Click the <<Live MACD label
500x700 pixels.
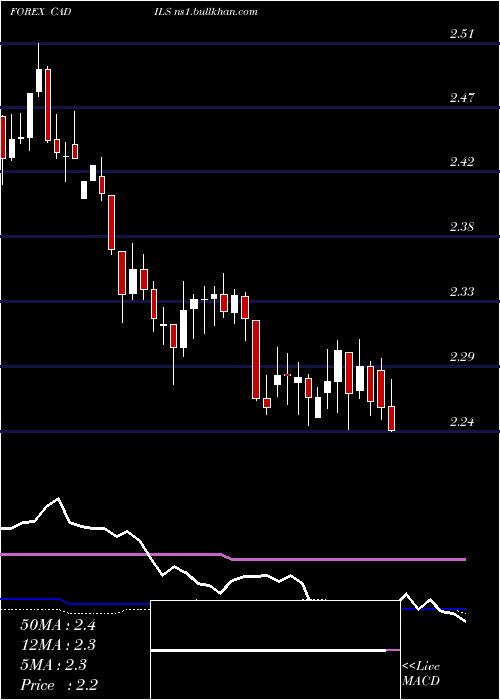[421, 674]
